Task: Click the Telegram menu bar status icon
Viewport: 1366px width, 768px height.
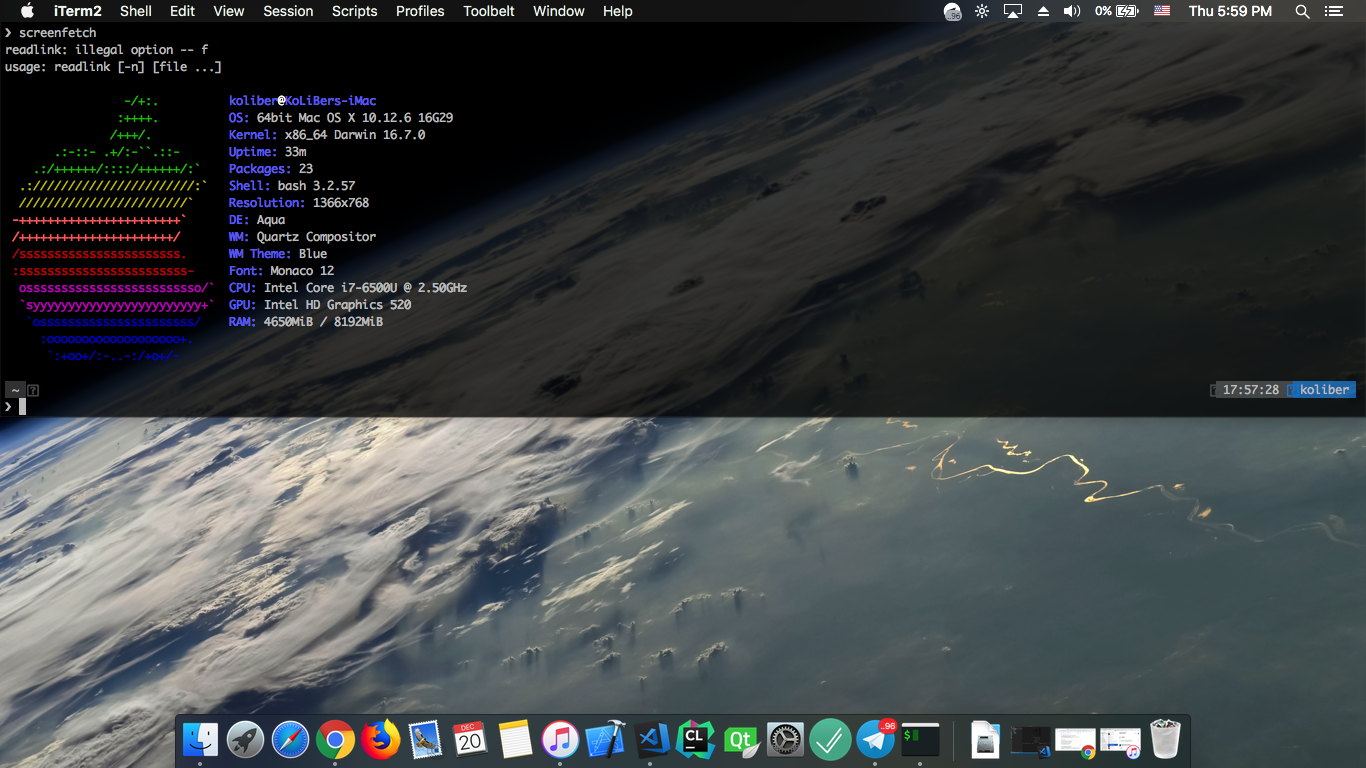Action: tap(953, 11)
